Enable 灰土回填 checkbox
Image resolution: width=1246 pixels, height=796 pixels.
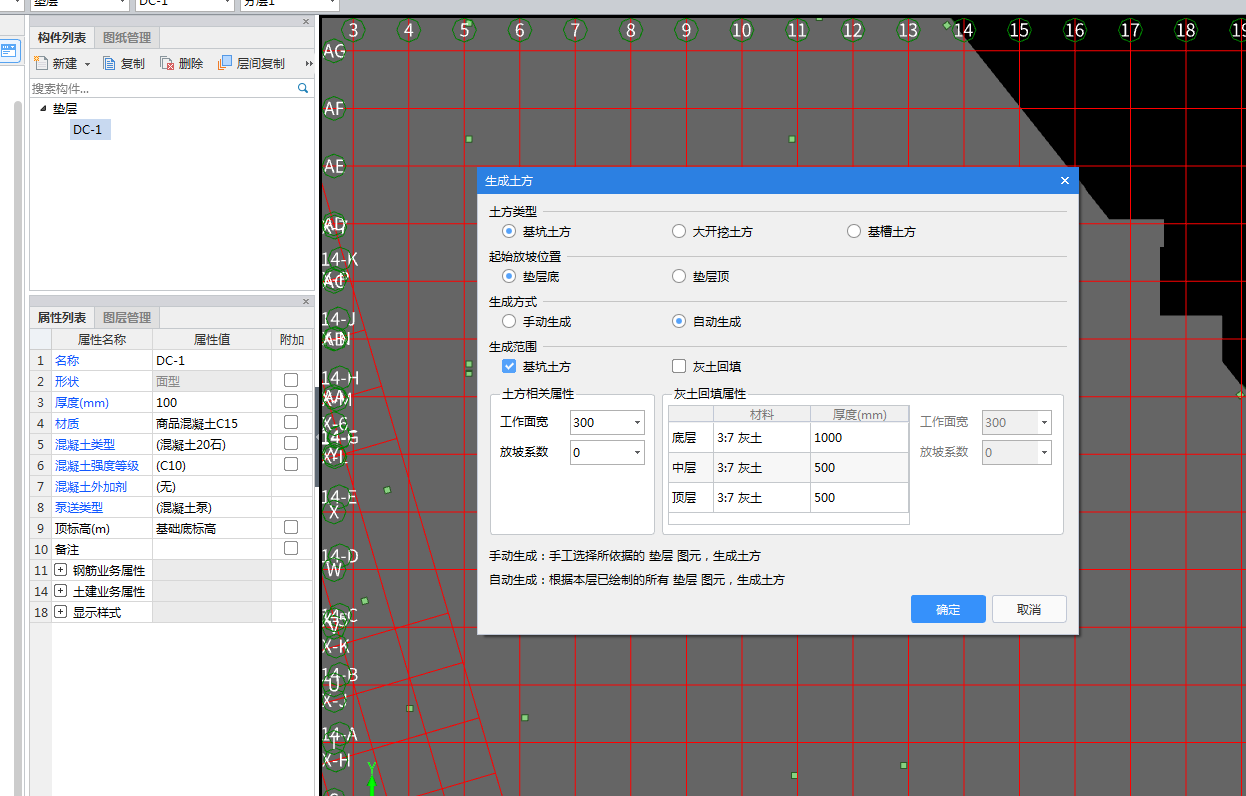click(679, 366)
